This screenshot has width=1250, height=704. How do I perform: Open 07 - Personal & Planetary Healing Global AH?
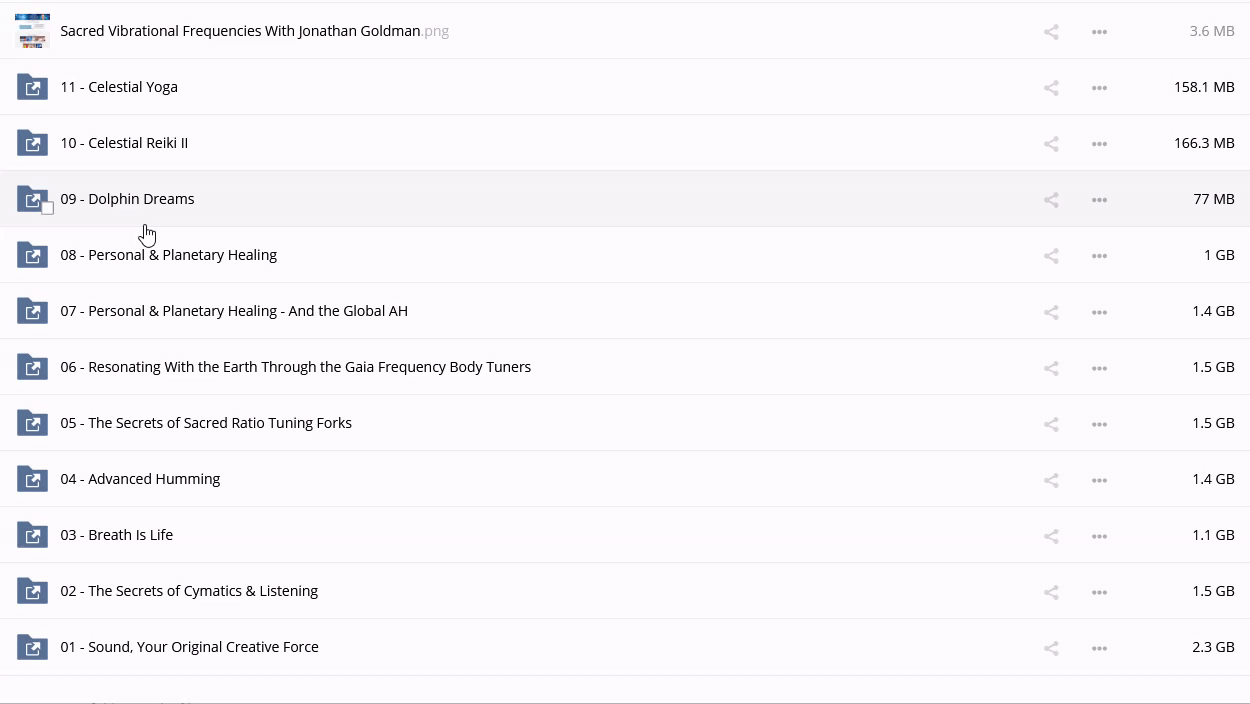pyautogui.click(x=234, y=311)
